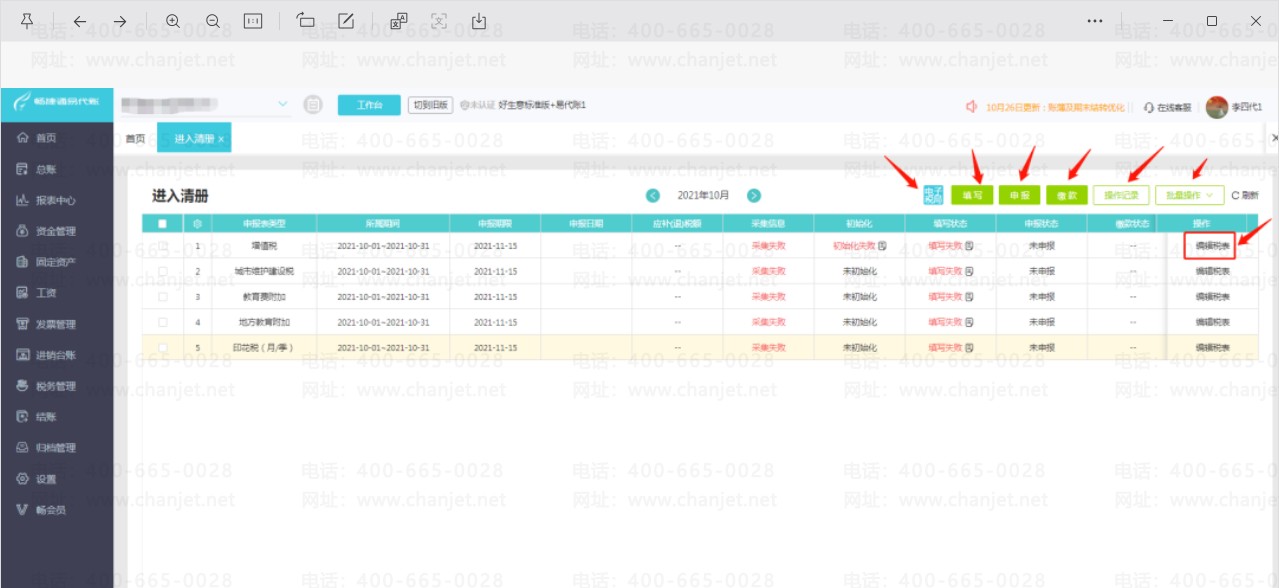Open the company name dropdown arrow
The image size is (1279, 588).
(x=282, y=104)
